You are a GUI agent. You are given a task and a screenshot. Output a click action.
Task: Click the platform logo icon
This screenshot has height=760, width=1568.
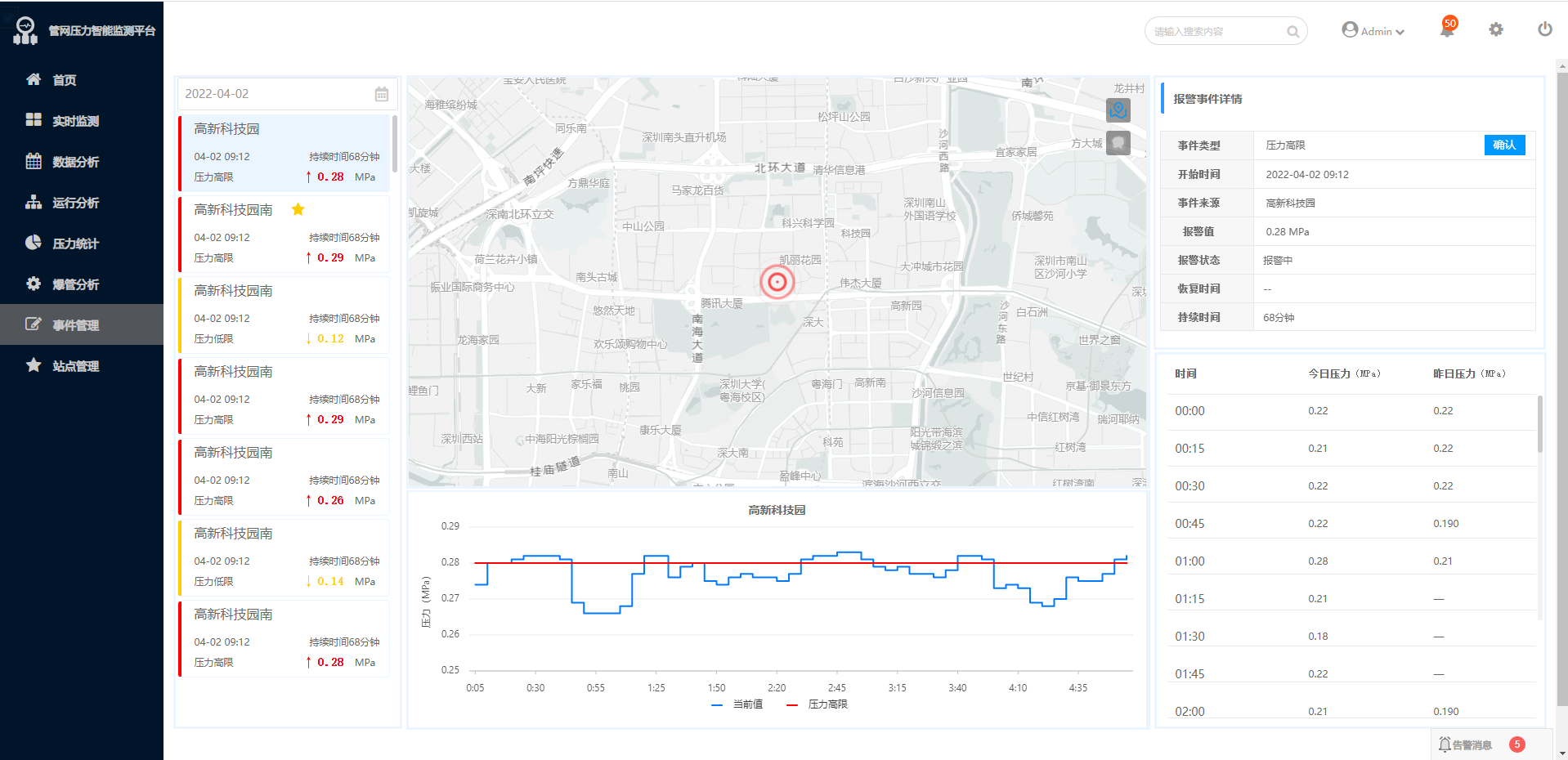(25, 30)
